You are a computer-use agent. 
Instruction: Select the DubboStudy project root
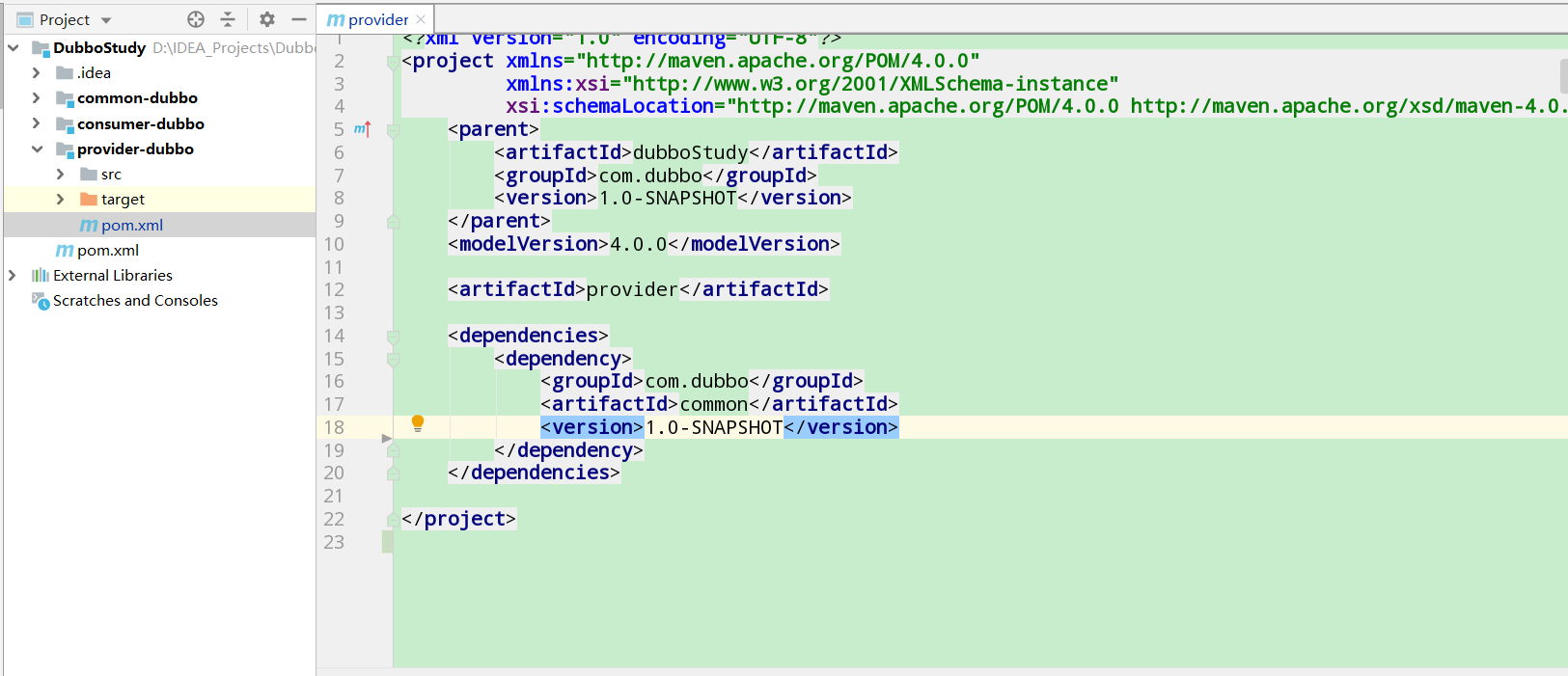point(99,47)
